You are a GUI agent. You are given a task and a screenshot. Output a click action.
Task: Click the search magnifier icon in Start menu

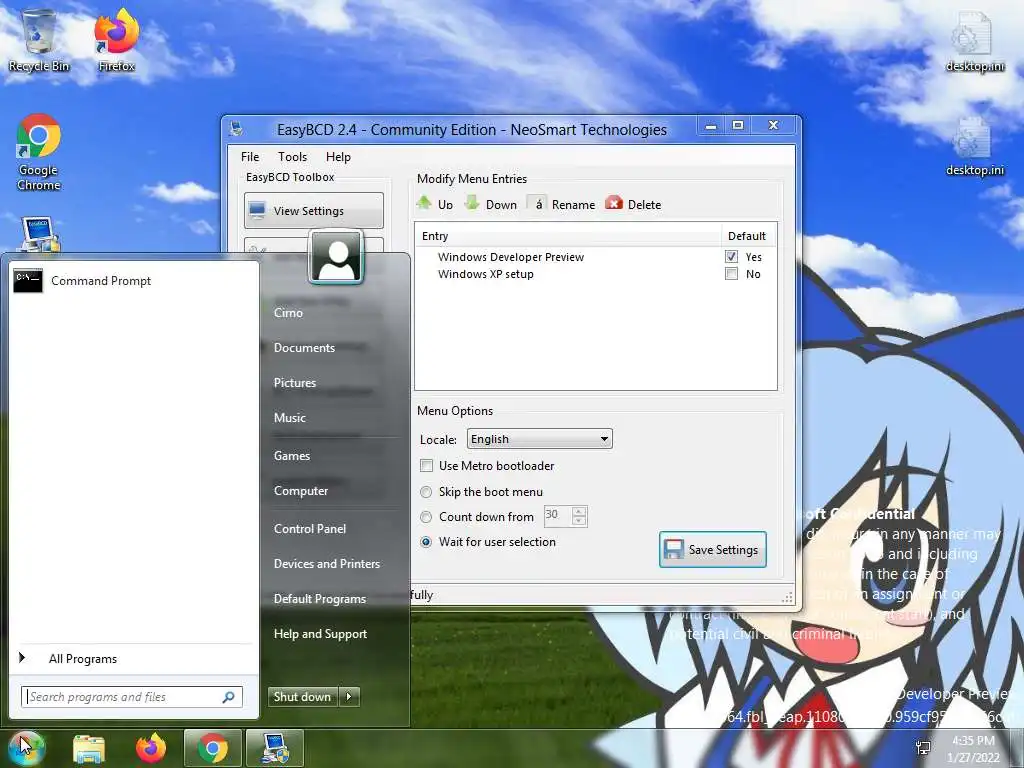(x=229, y=697)
